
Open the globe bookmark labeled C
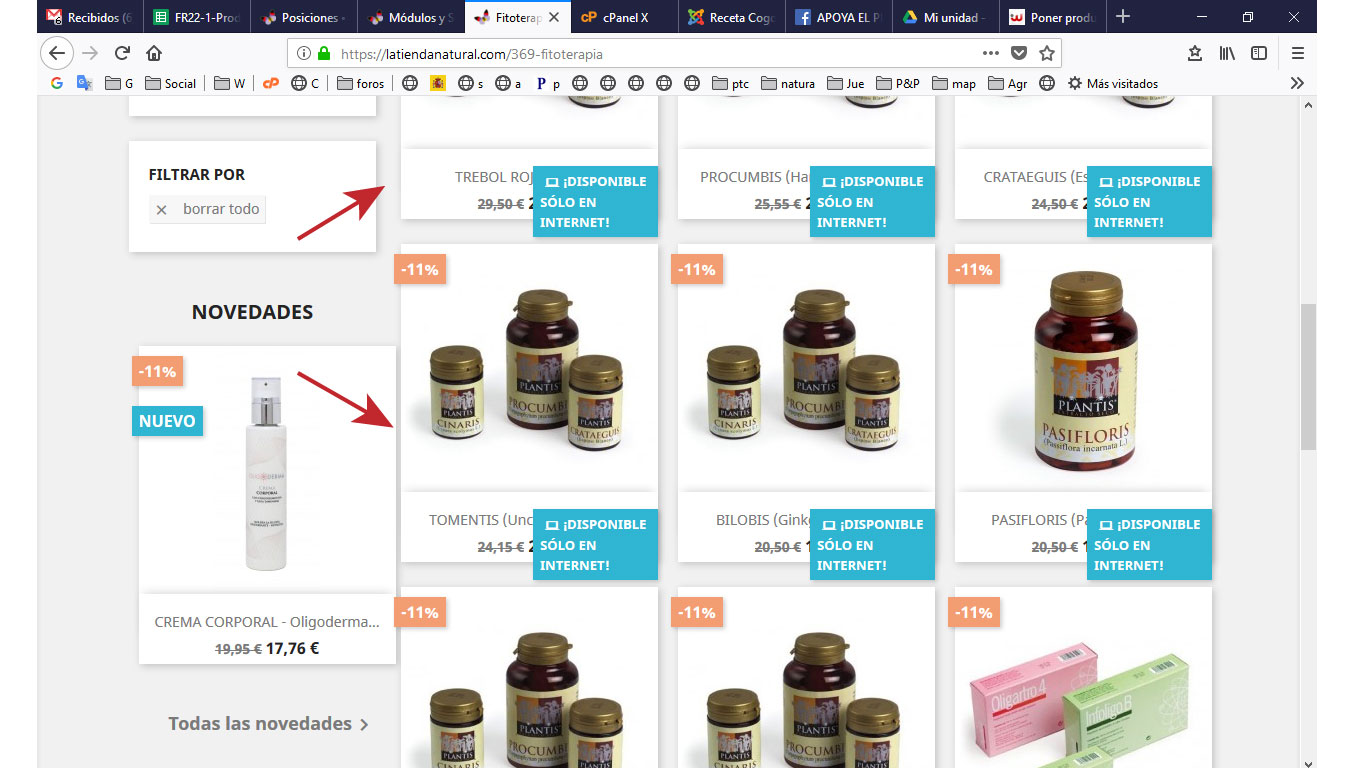point(305,83)
